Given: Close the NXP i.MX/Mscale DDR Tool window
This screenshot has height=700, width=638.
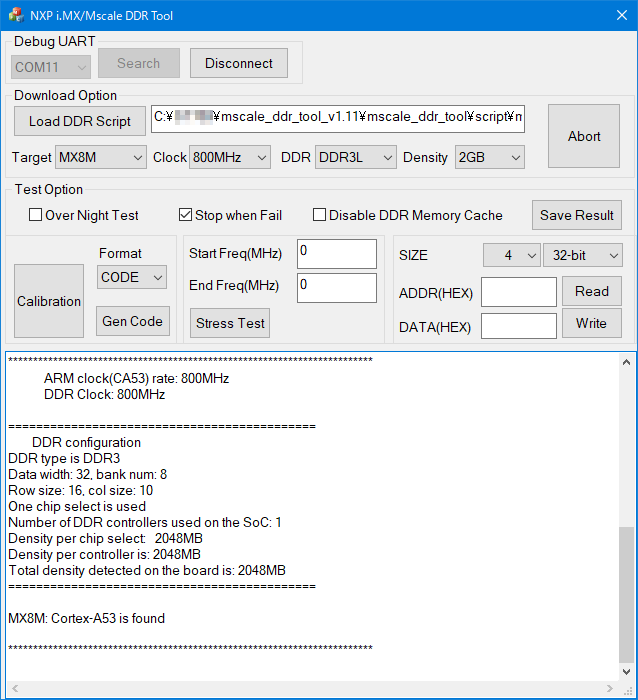Looking at the screenshot, I should coord(622,15).
